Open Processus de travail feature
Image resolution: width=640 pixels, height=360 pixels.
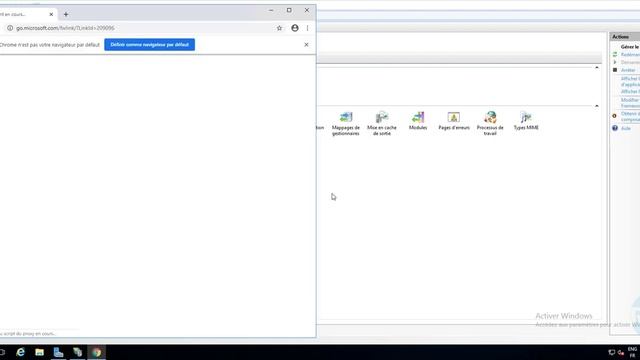490,123
